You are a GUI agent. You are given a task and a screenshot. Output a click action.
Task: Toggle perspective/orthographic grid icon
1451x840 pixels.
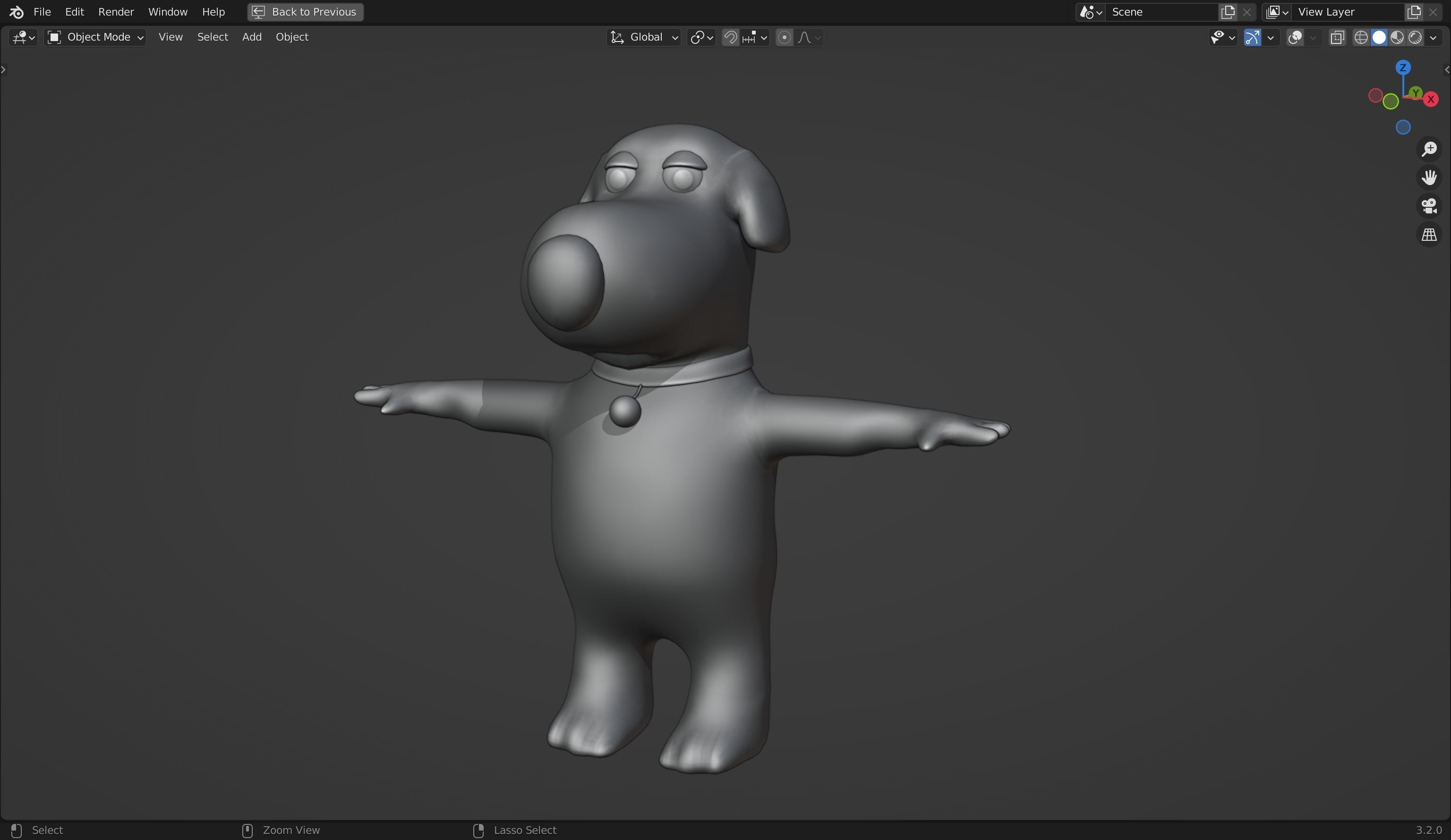point(1429,235)
